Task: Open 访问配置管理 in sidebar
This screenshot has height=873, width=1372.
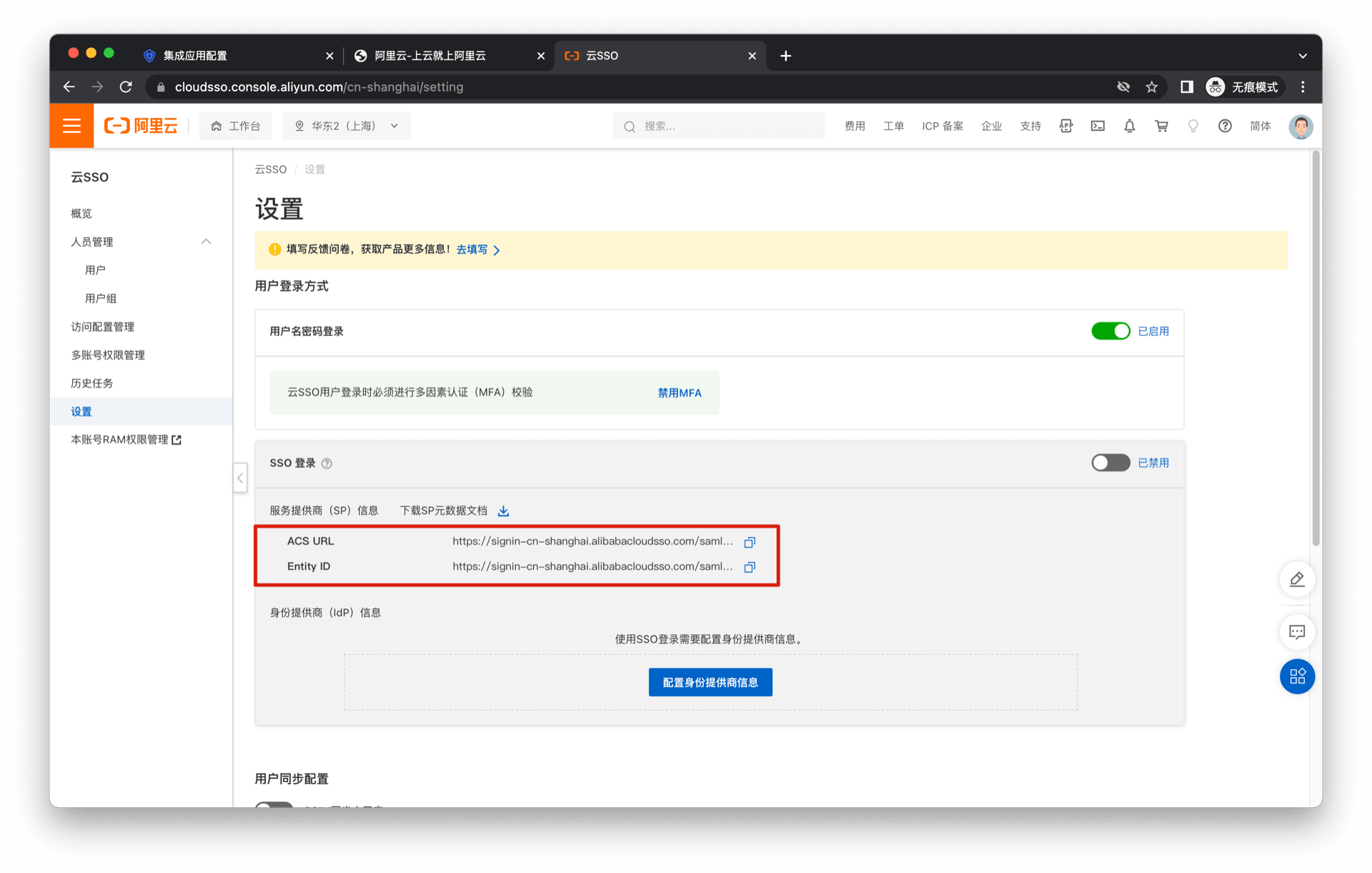Action: point(103,327)
